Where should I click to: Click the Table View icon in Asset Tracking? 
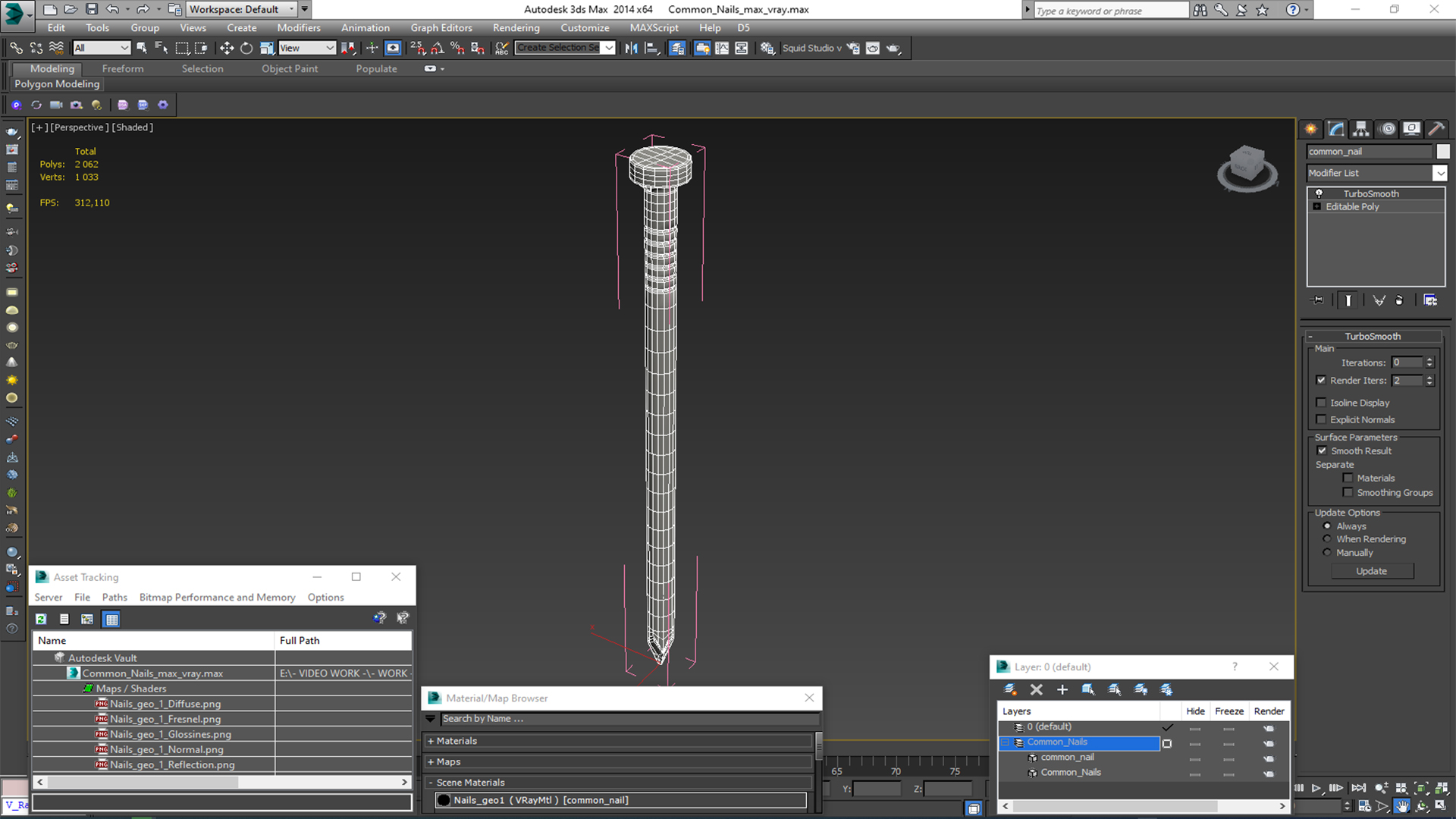click(x=112, y=620)
